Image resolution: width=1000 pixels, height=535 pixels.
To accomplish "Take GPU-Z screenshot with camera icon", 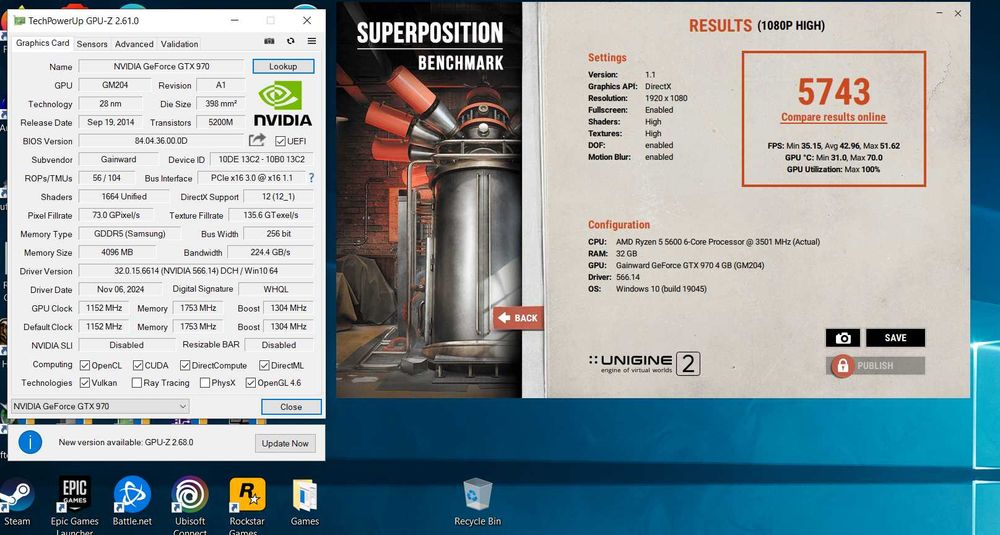I will [269, 41].
